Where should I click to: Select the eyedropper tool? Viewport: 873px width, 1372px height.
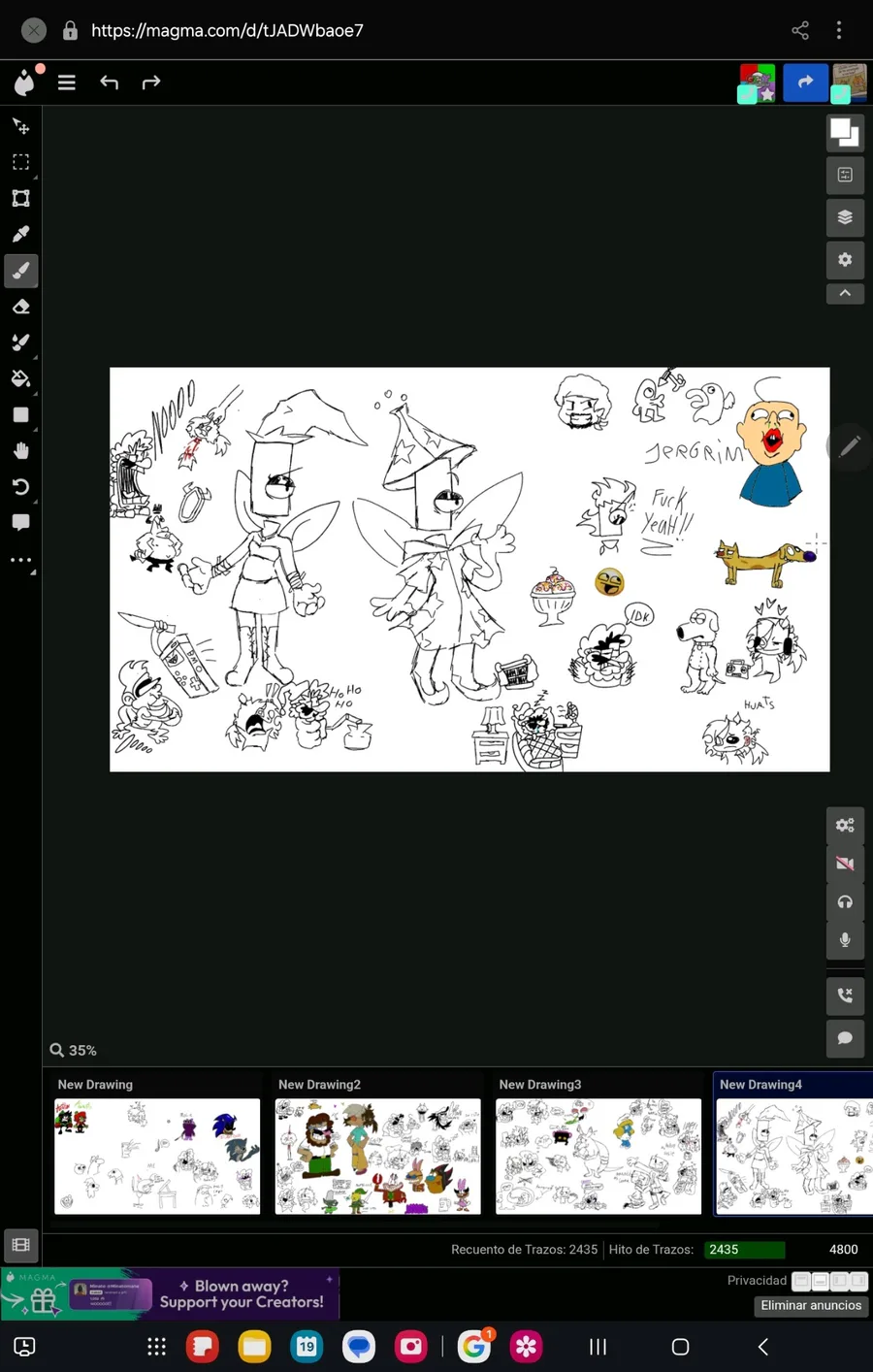(20, 234)
